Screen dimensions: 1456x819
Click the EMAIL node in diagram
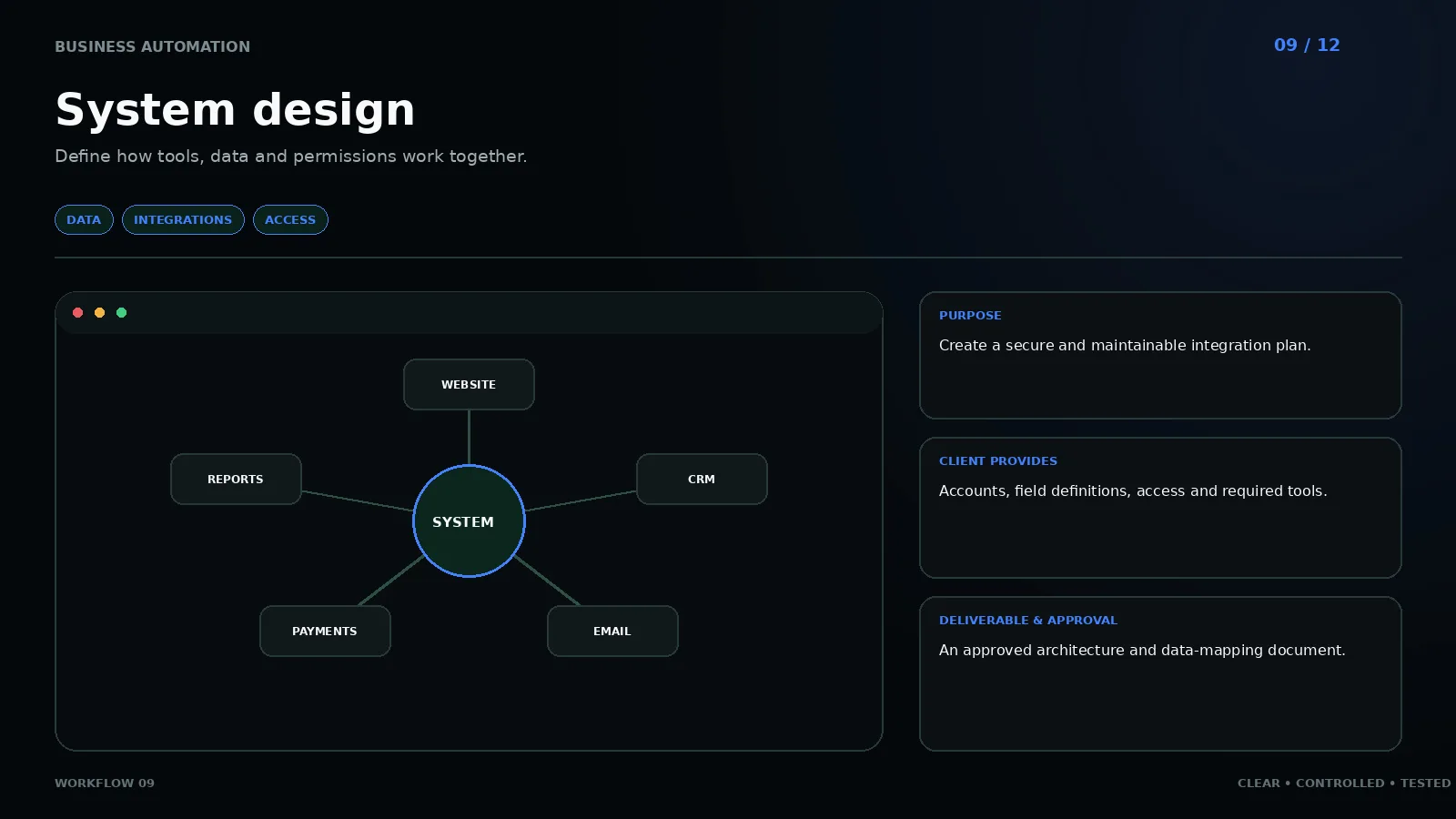(612, 631)
